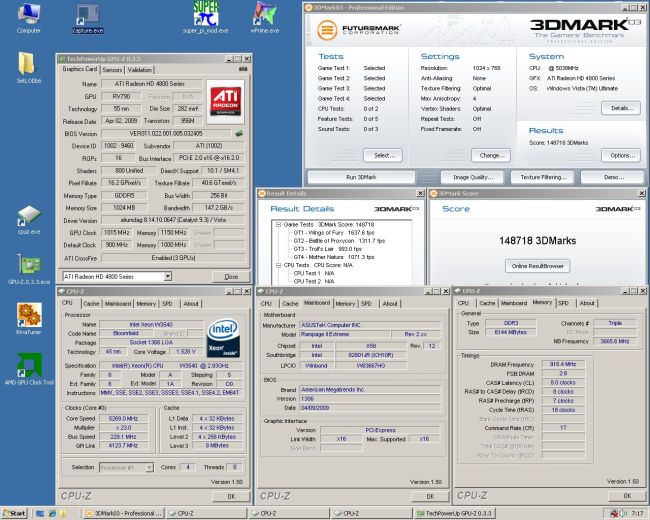Close the Result Details window
This screenshot has height=520, width=650.
click(x=420, y=193)
